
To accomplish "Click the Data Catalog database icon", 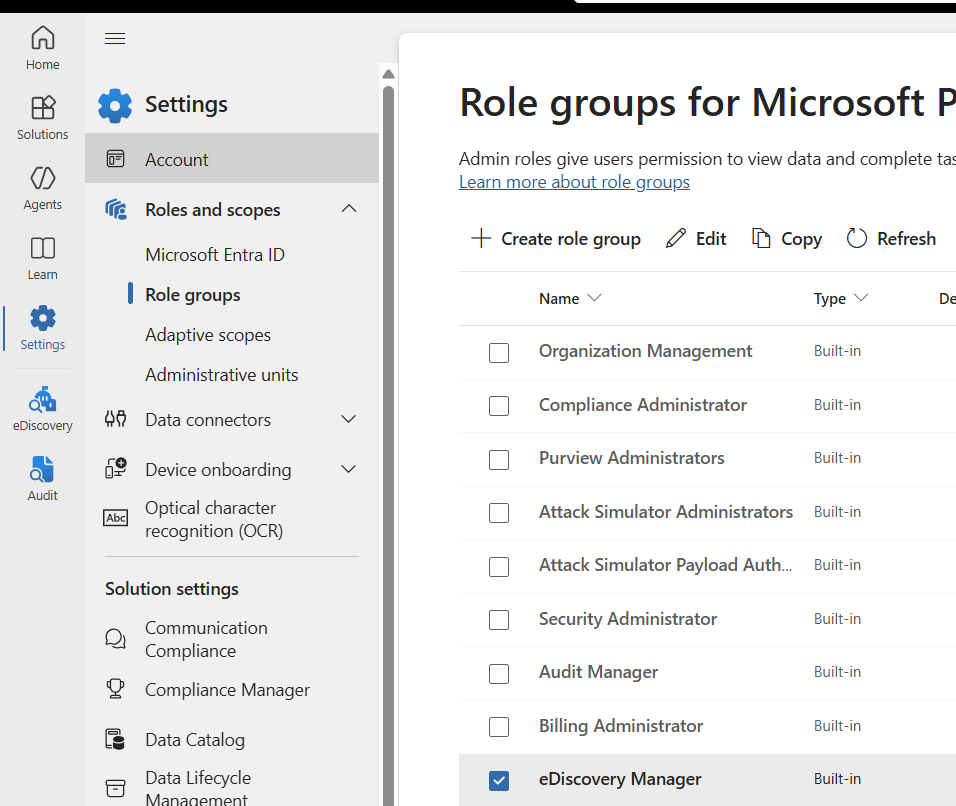I will pyautogui.click(x=115, y=739).
